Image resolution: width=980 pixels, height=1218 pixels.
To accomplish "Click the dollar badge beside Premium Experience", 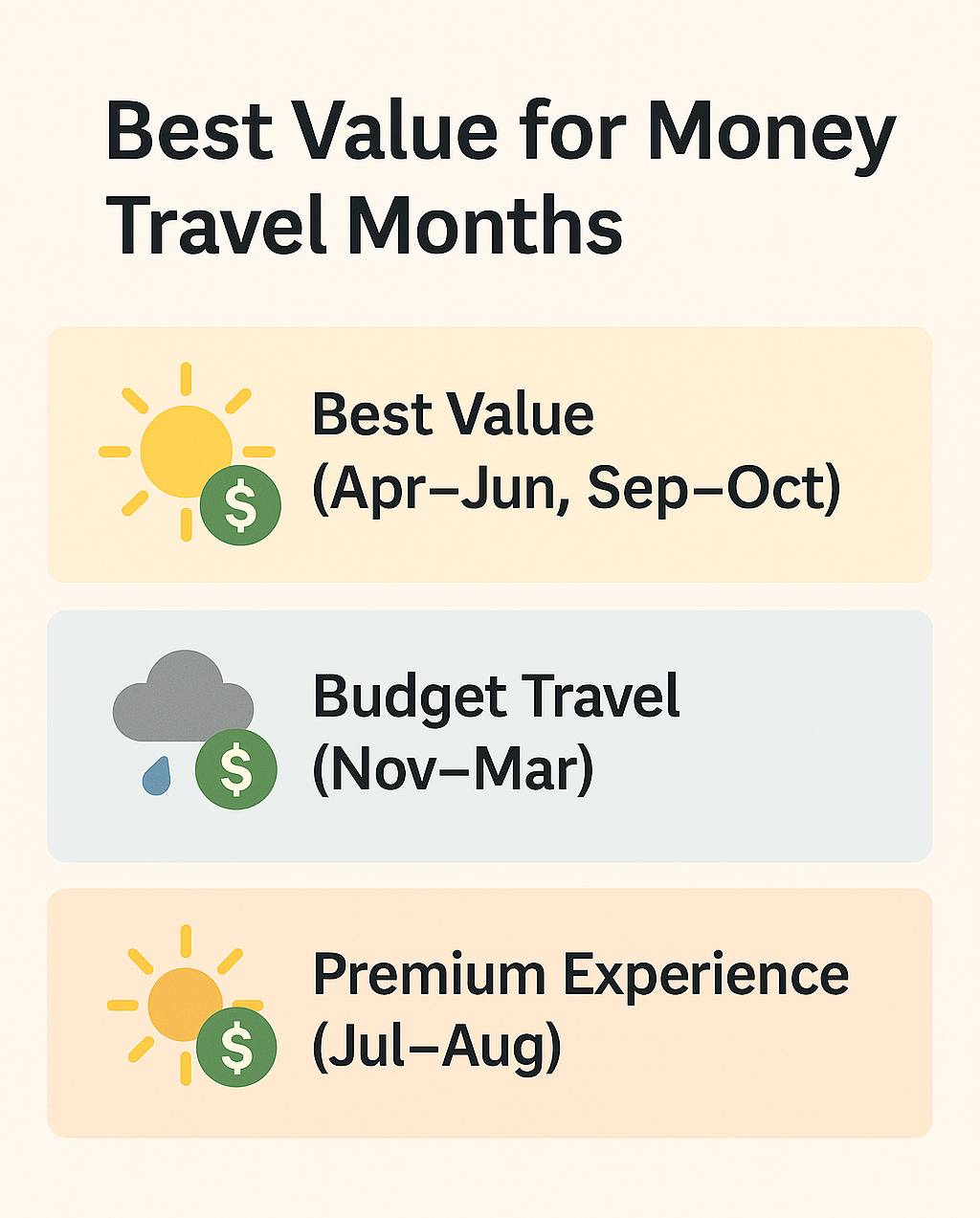I will [x=236, y=1048].
